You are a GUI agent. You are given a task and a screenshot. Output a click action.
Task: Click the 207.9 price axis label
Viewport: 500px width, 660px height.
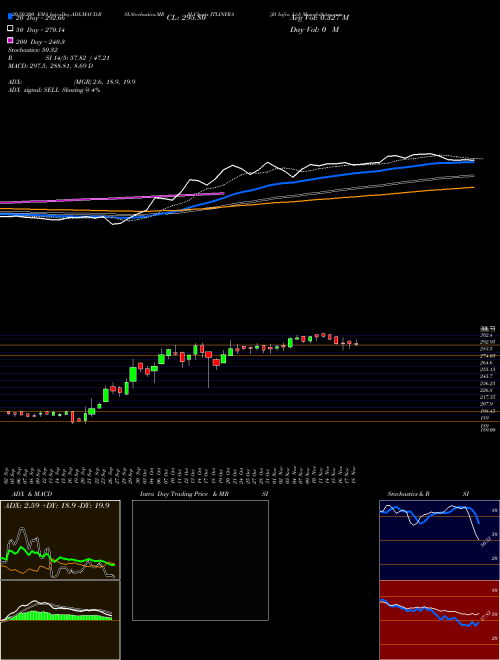tap(487, 404)
